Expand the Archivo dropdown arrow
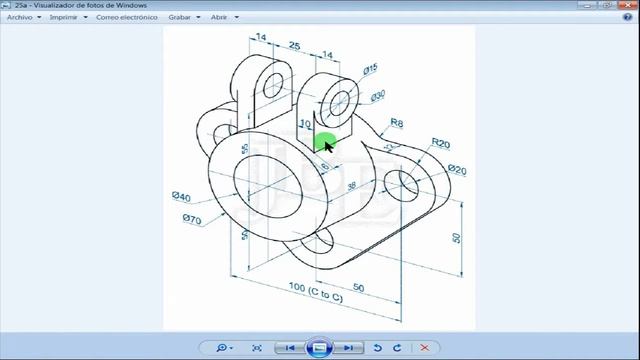Viewport: 640px width, 360px height. 39,17
